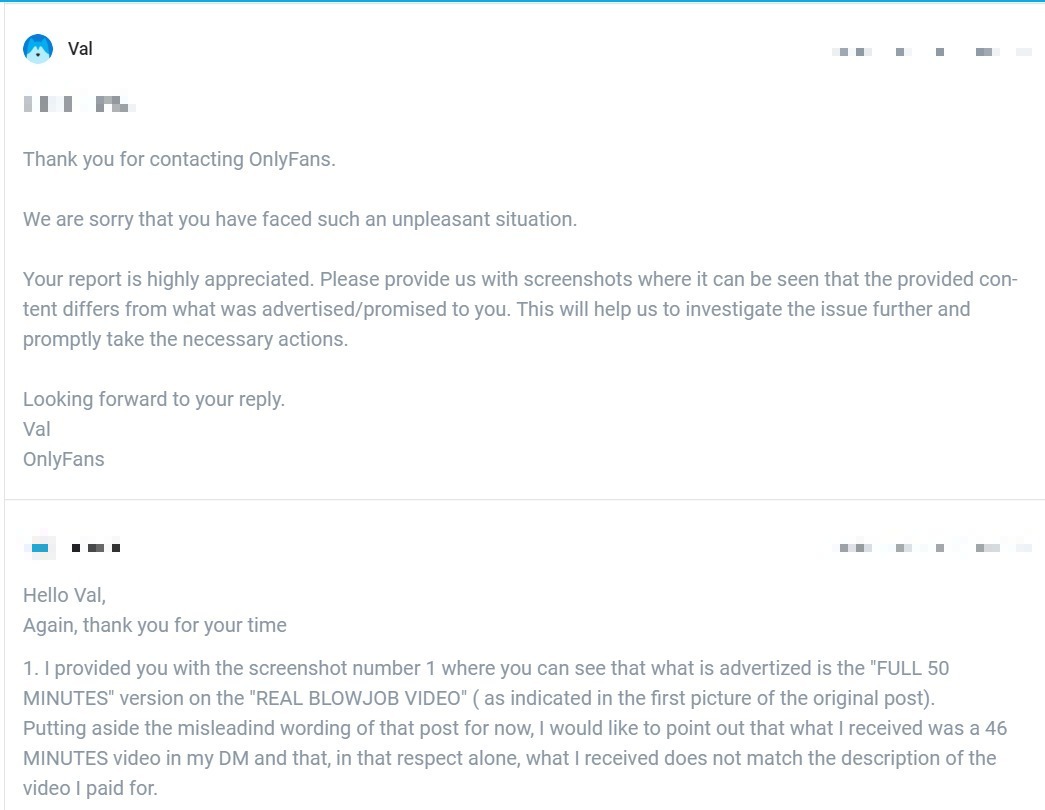Click Val's blue avatar icon
Screen dimensions: 1045x810
(x=38, y=49)
